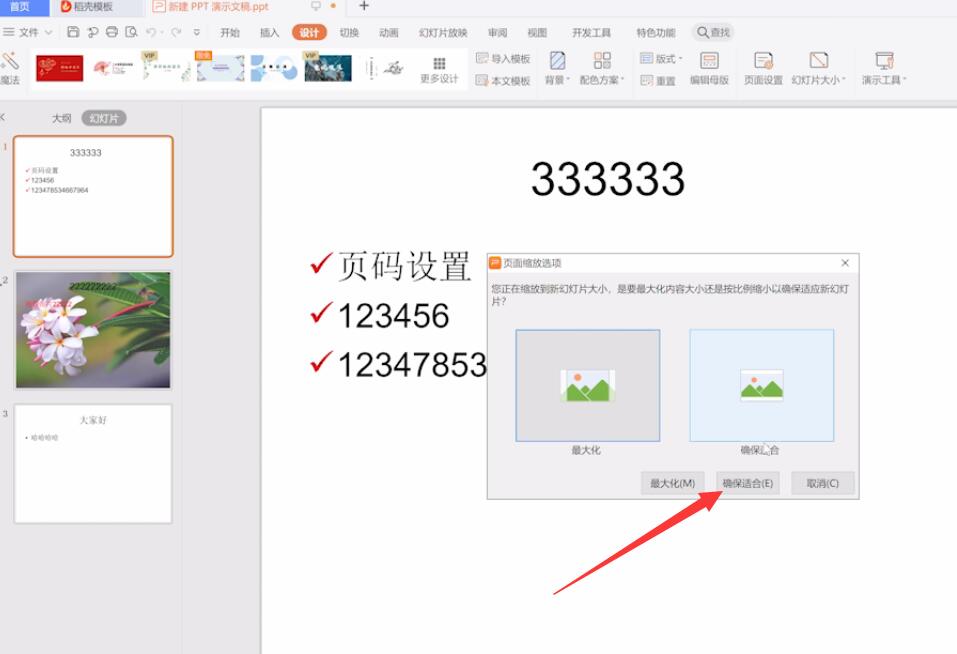Viewport: 957px width, 654px height.
Task: Click the 最大化(M) button in dialog
Action: pyautogui.click(x=673, y=483)
